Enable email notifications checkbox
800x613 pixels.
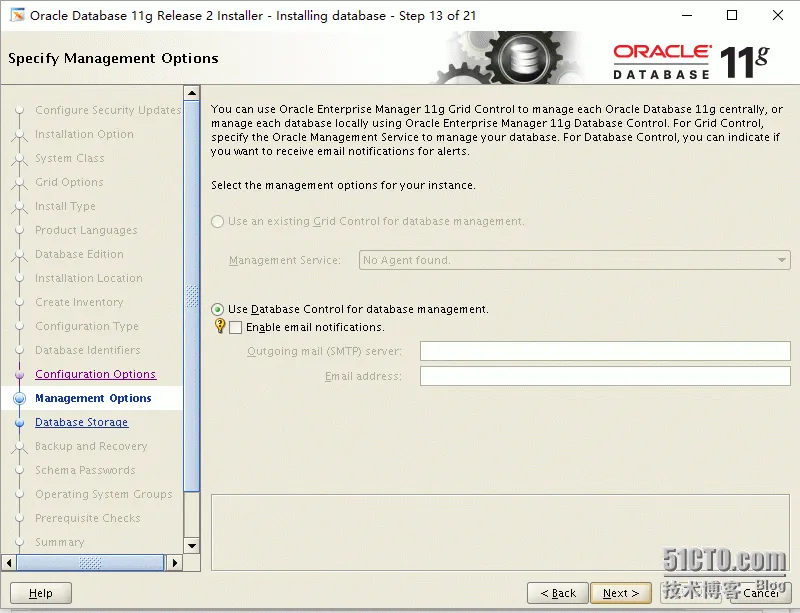click(x=236, y=327)
